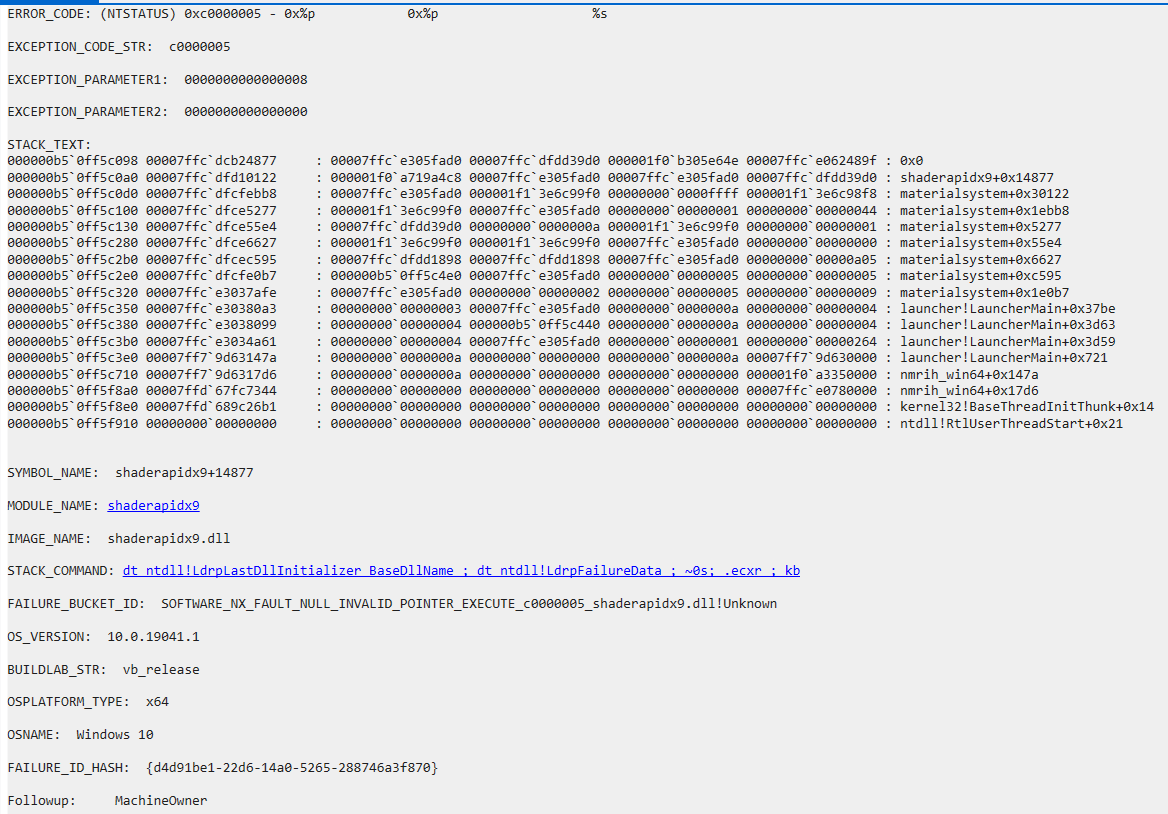This screenshot has width=1168, height=814.
Task: Select stack frame materialsystem+0x30122
Action: [984, 194]
